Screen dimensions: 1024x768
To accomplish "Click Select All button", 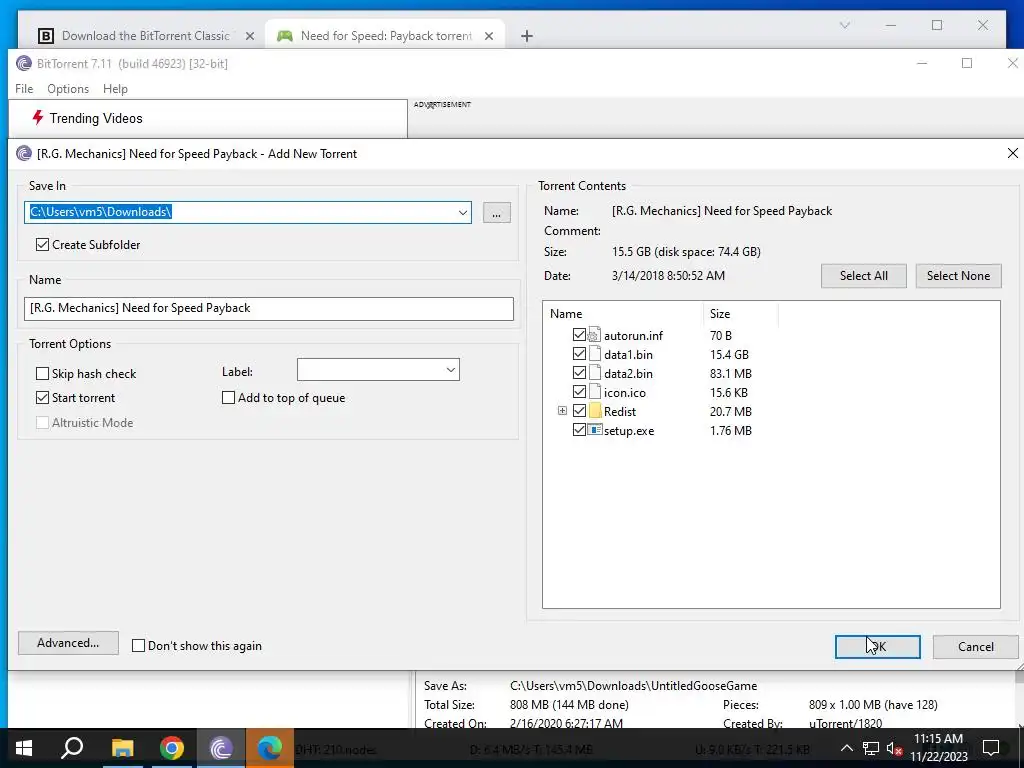I will (863, 276).
